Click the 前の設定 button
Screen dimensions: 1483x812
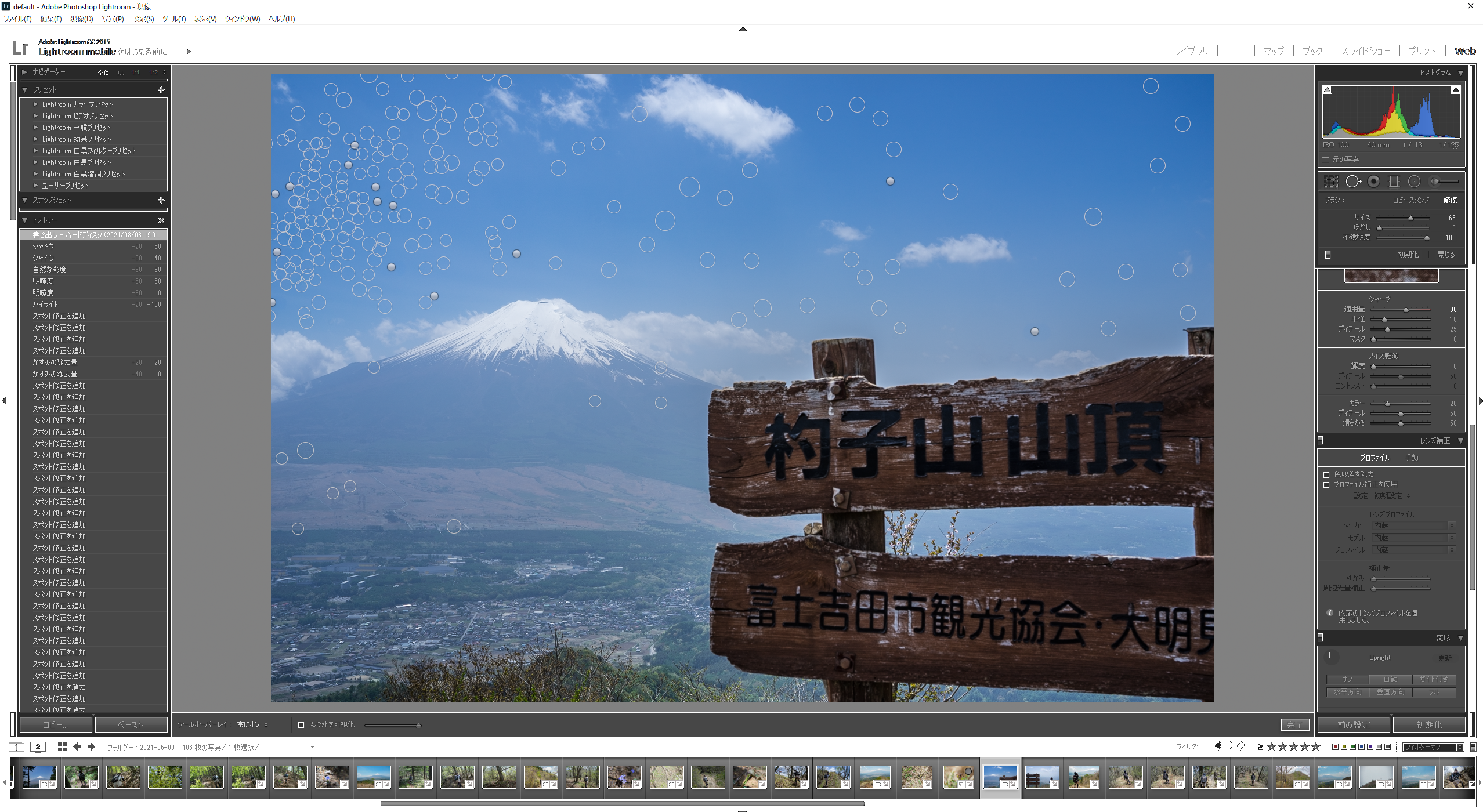point(1353,724)
